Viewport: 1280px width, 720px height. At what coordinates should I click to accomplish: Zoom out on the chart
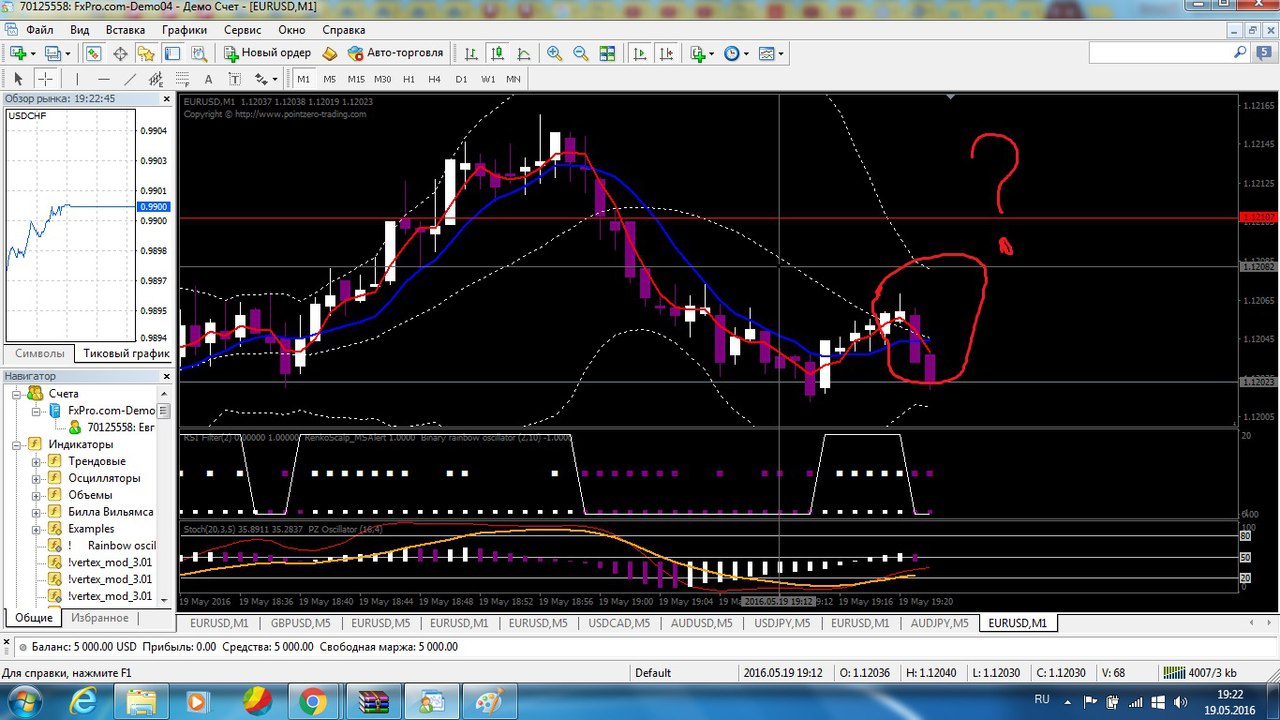(580, 53)
